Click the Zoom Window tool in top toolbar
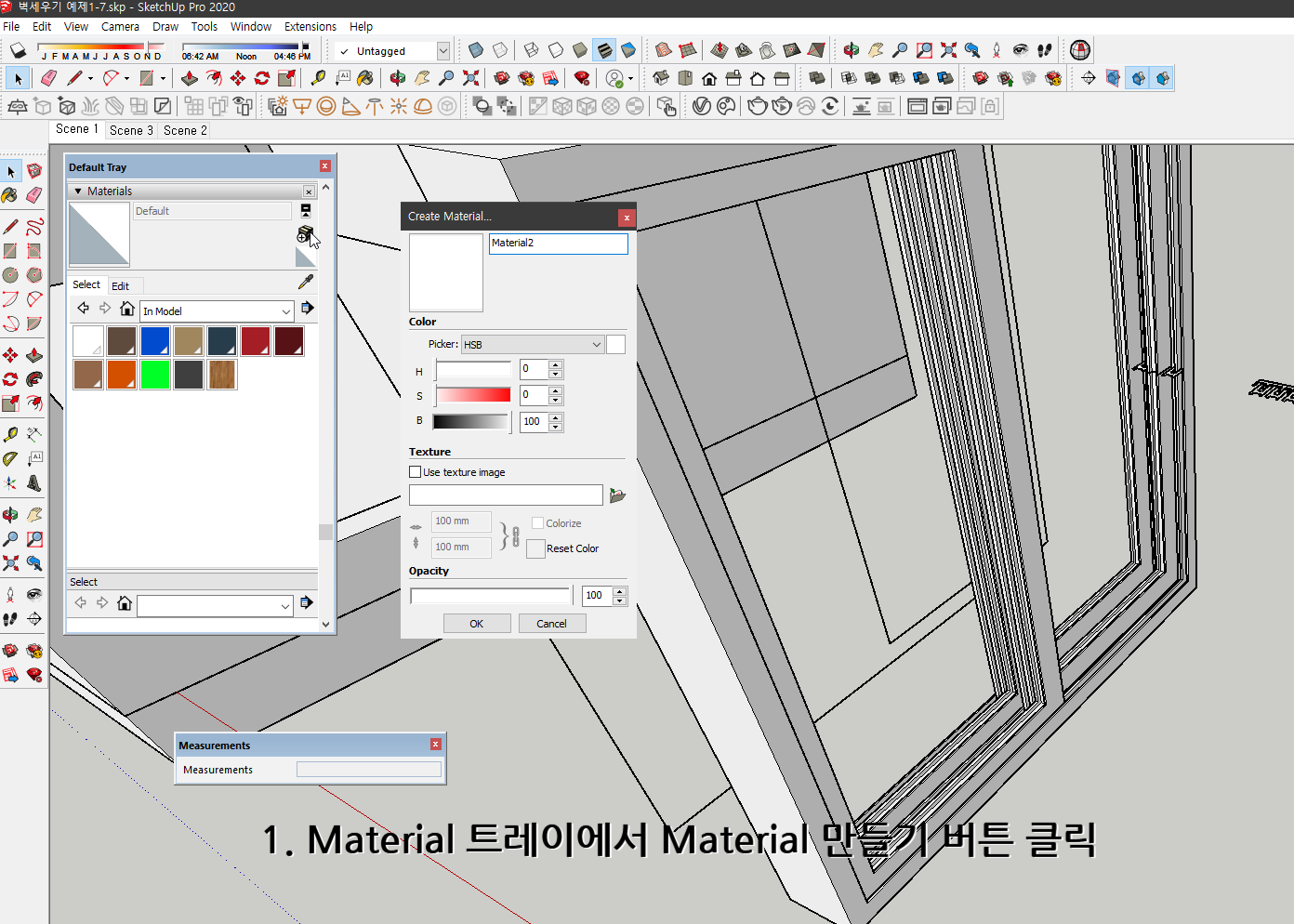Image resolution: width=1294 pixels, height=924 pixels. (x=924, y=50)
